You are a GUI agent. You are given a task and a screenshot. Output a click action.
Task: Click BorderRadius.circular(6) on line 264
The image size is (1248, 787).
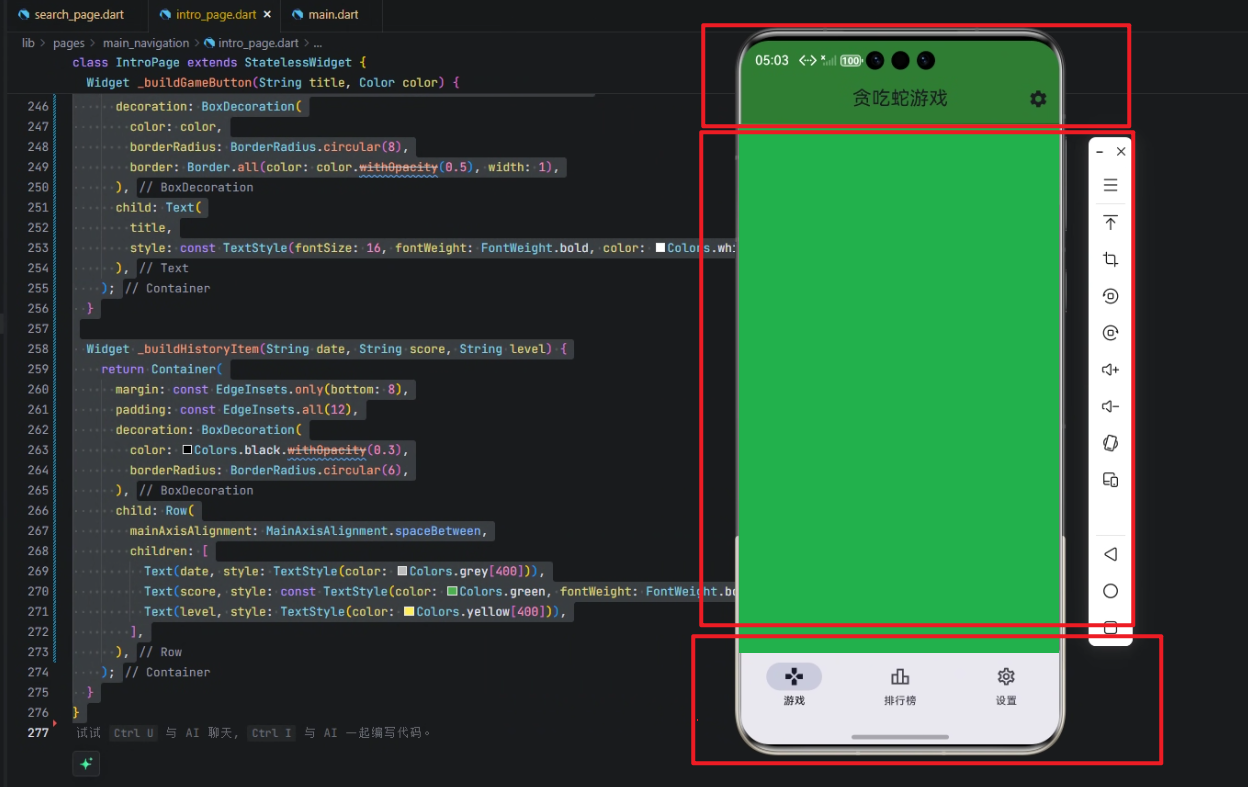pyautogui.click(x=316, y=470)
